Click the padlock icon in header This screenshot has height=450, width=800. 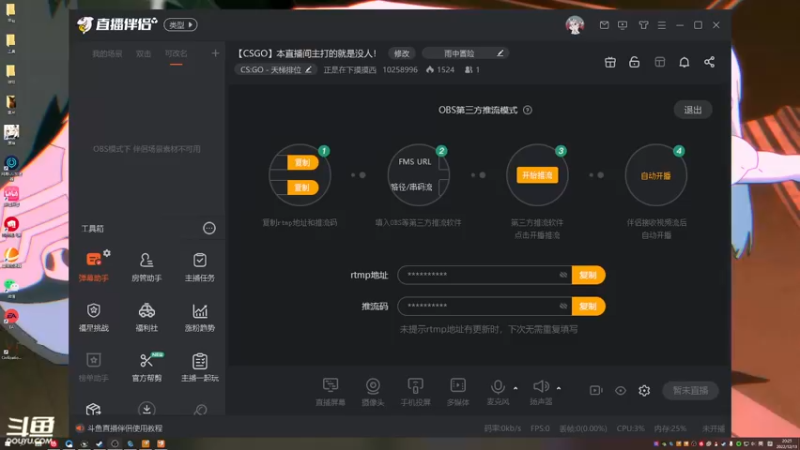(x=634, y=62)
